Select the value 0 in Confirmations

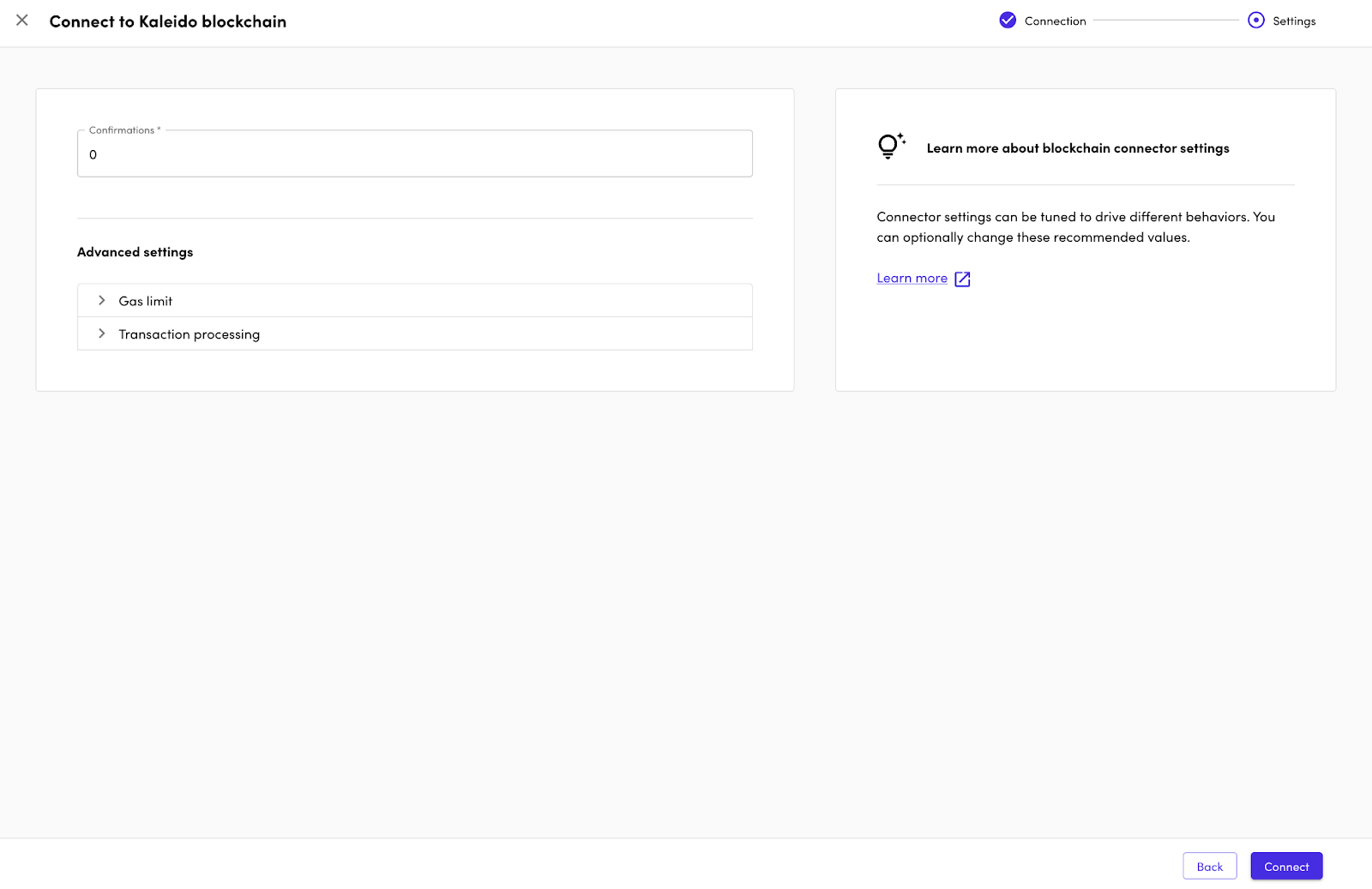tap(93, 154)
